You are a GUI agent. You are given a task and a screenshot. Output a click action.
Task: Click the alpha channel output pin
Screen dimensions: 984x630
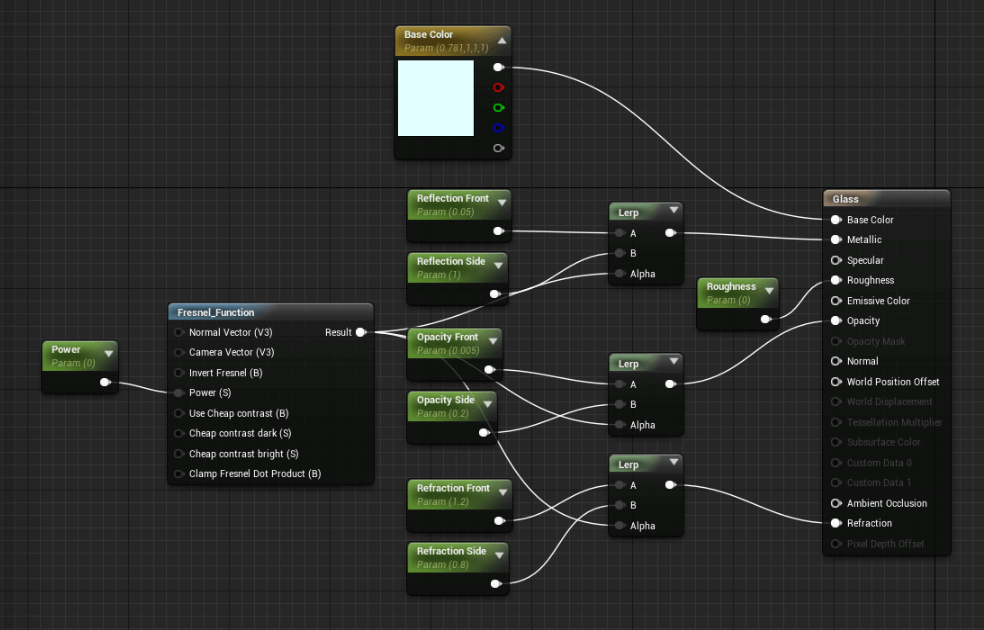tap(498, 148)
